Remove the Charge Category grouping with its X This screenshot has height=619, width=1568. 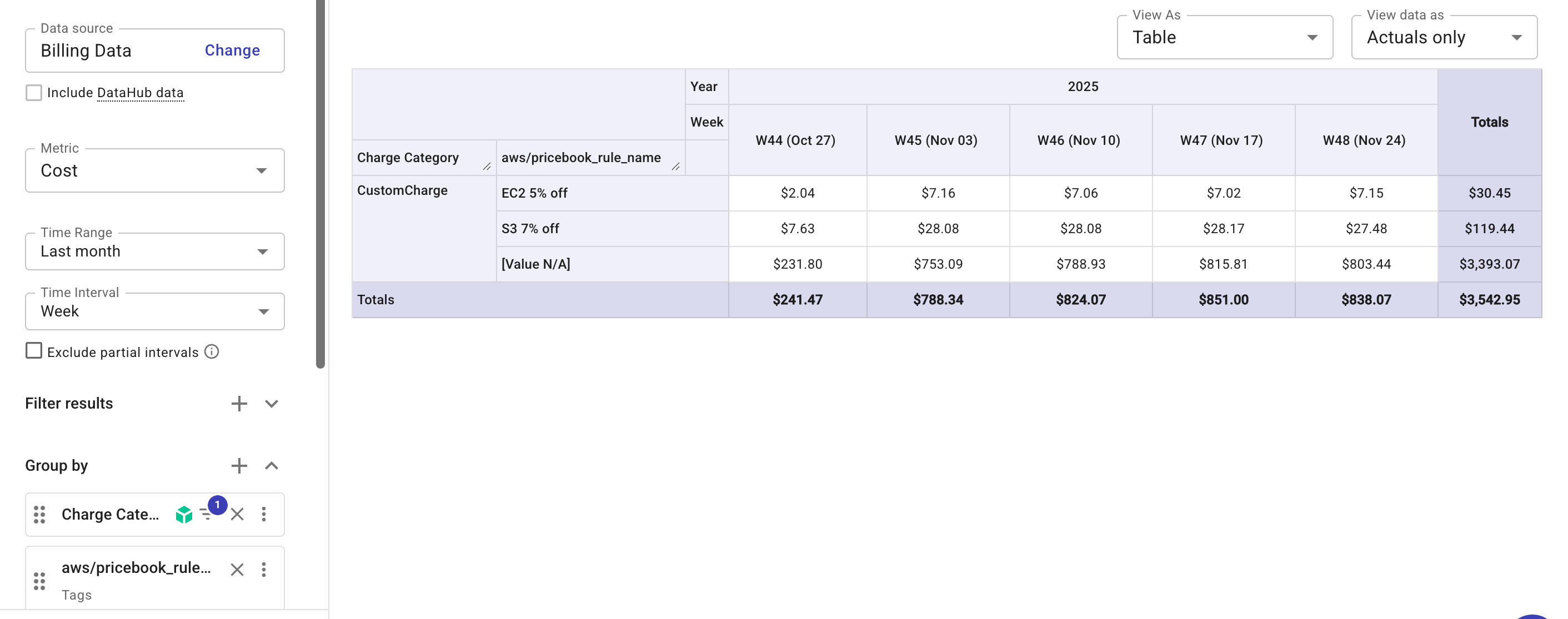(x=237, y=514)
